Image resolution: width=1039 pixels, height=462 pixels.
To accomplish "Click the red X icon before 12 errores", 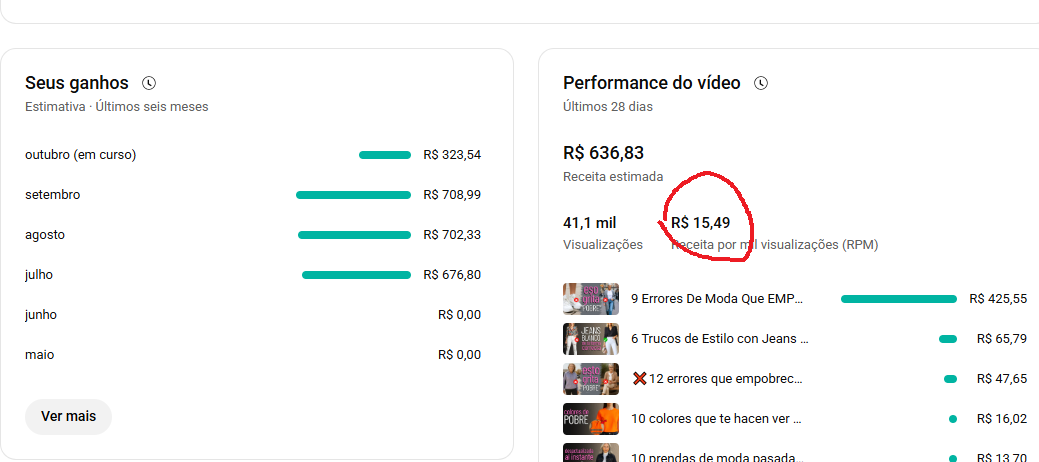I will click(639, 379).
